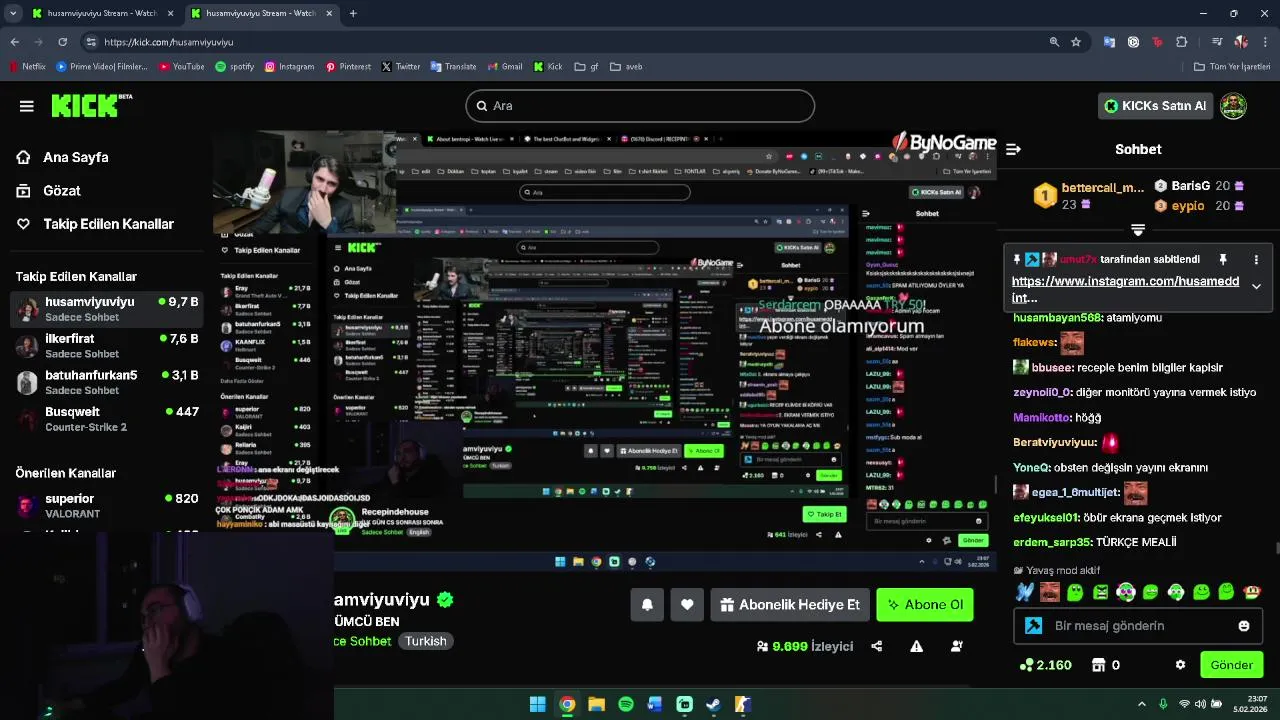The width and height of the screenshot is (1280, 720).
Task: Open user profile avatar menu
Action: (1234, 106)
